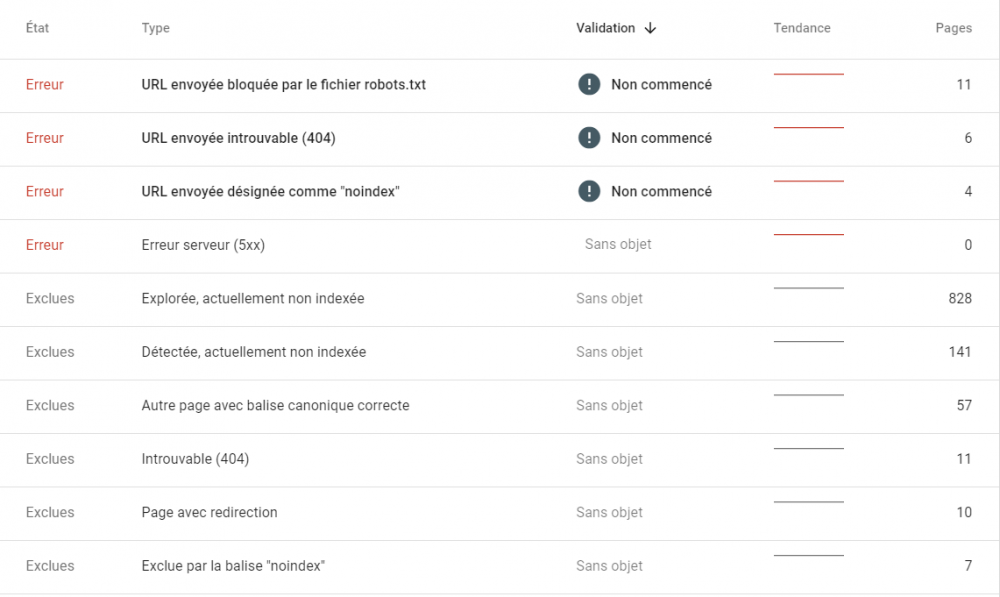Click warning icon beside 404 error validation

coord(589,138)
